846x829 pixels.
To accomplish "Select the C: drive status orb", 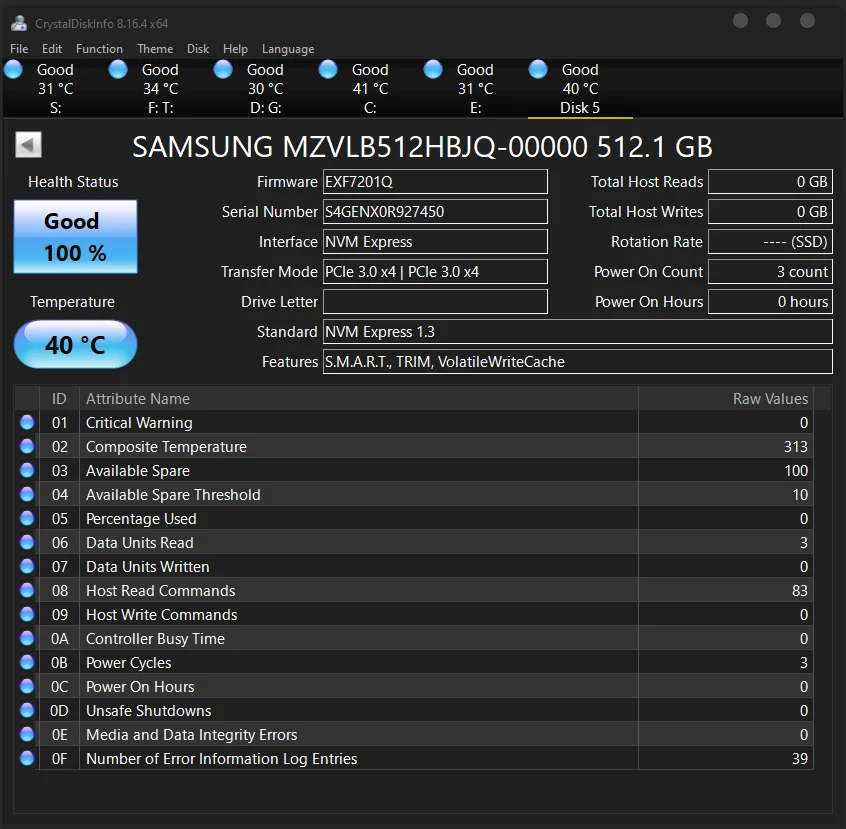I will pyautogui.click(x=328, y=70).
